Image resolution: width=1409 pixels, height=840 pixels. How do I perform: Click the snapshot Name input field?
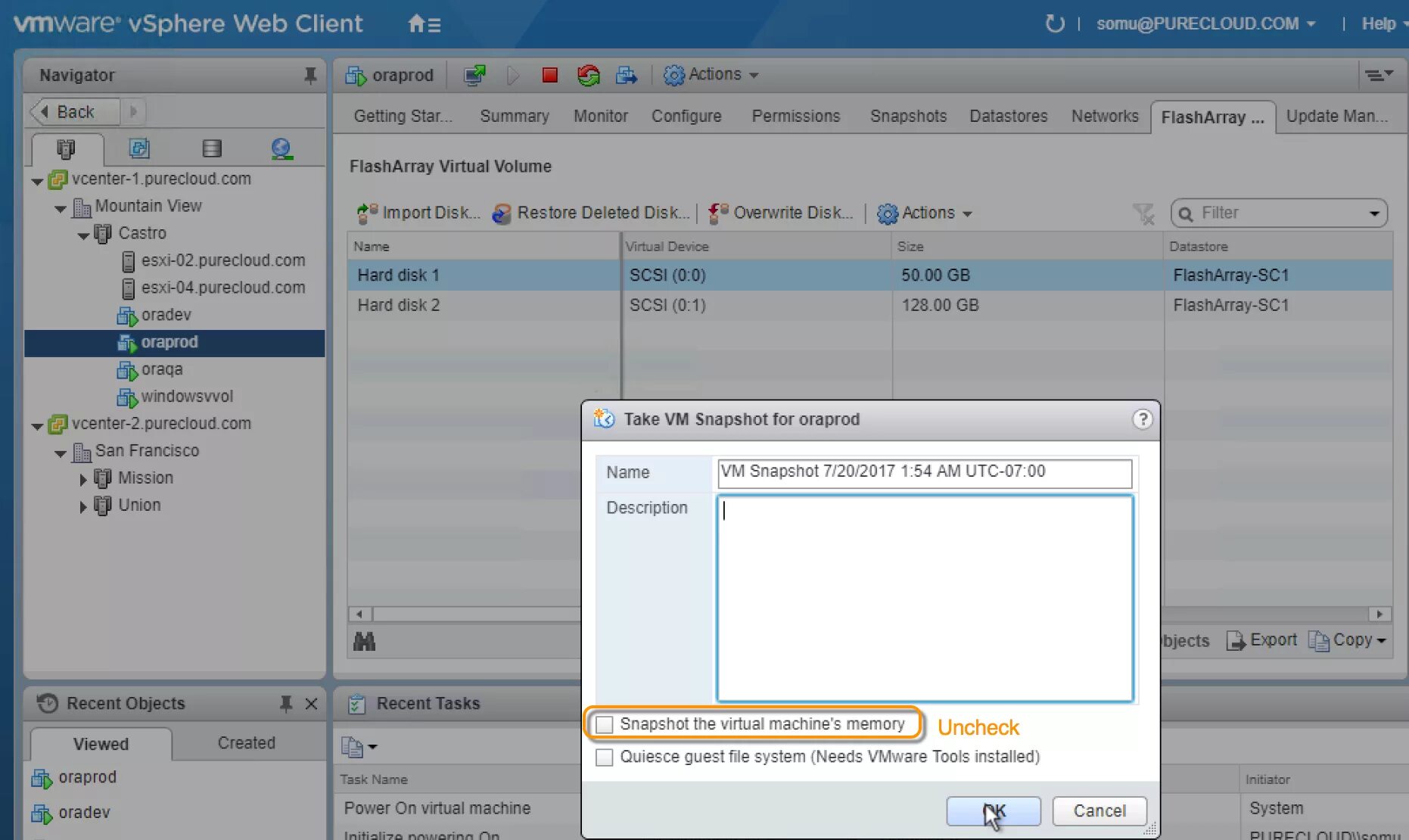coord(924,473)
